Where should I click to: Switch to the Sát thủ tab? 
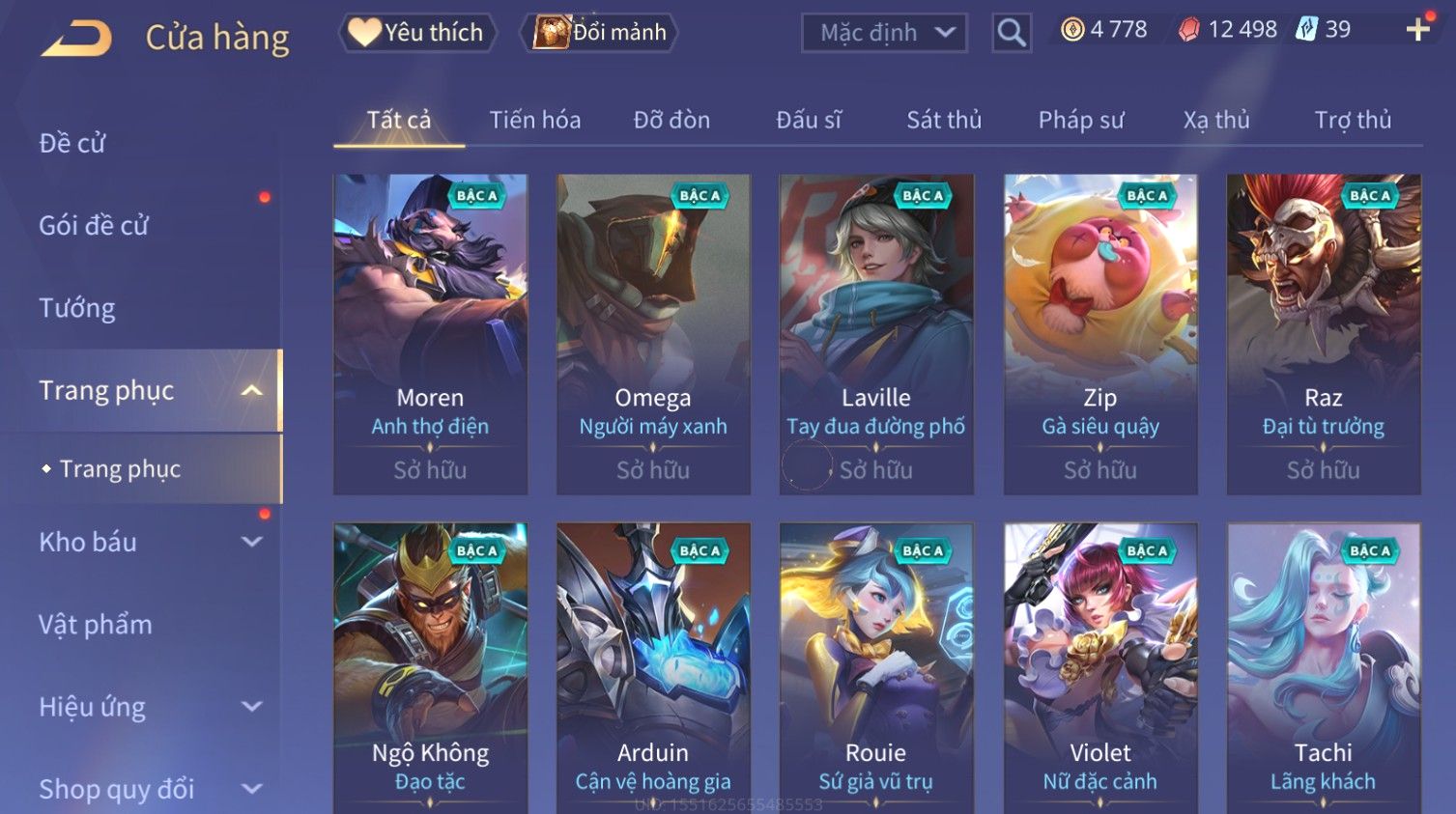(944, 120)
